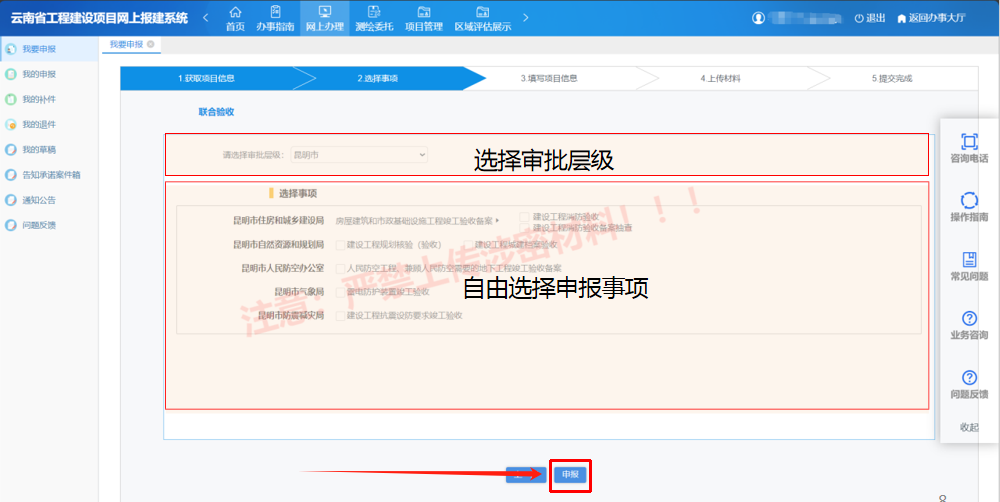The width and height of the screenshot is (1000, 502).
Task: Click step 1.获取项目信息
Action: coord(206,78)
